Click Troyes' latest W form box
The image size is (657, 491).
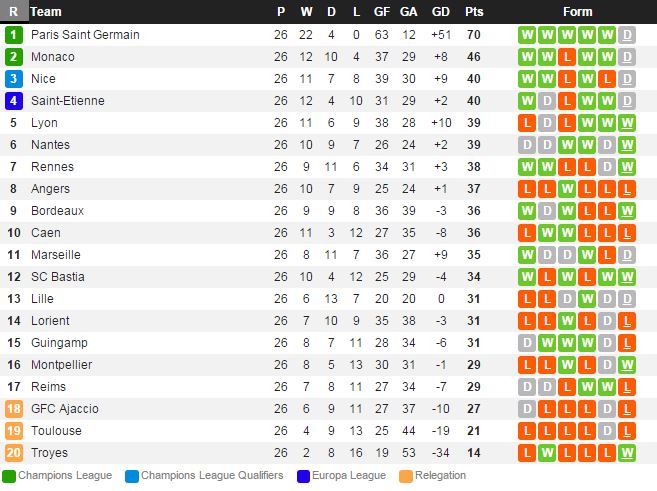[627, 453]
